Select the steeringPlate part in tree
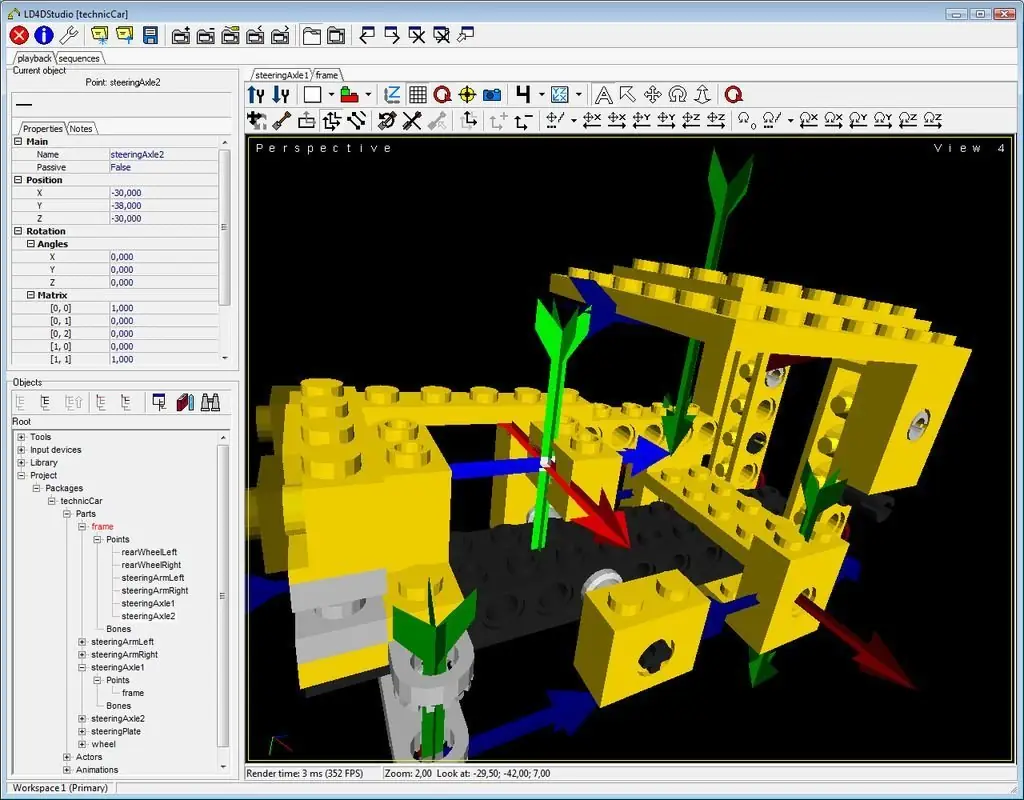Screen dimensions: 1024x800 (x=116, y=731)
